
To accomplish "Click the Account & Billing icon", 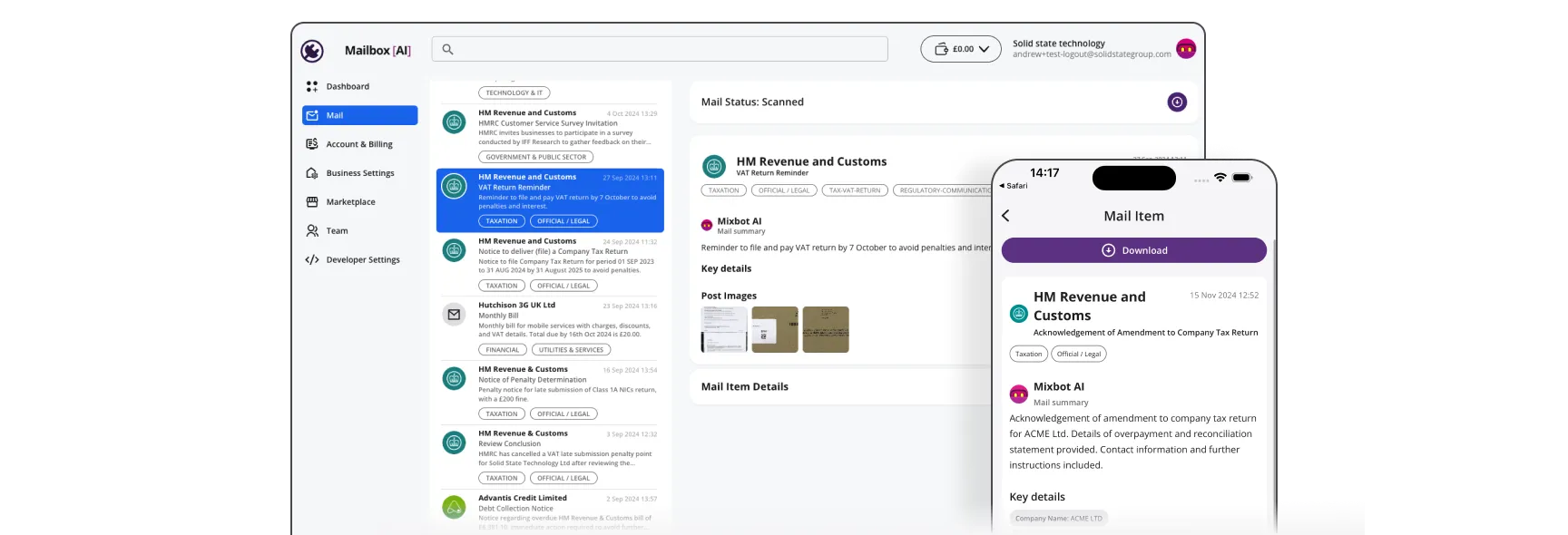I will pyautogui.click(x=312, y=144).
